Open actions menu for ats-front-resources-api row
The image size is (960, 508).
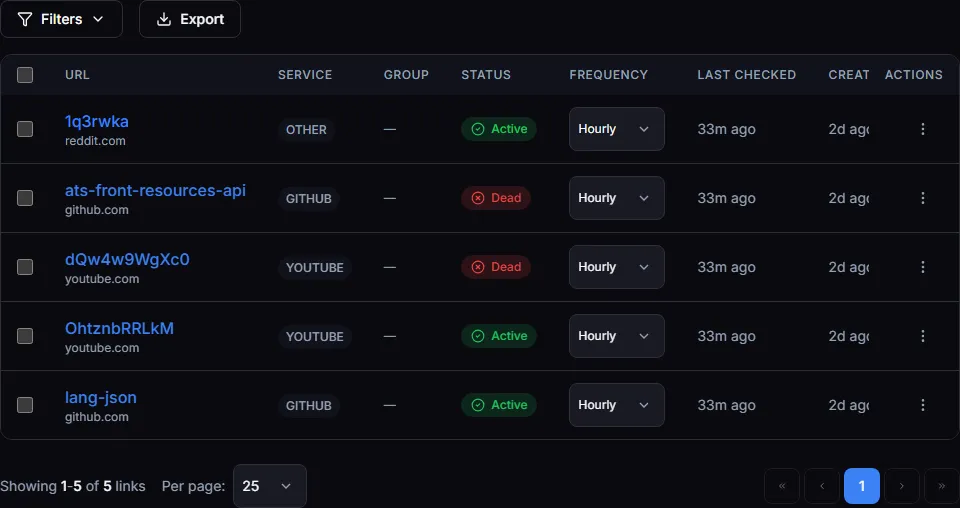922,198
